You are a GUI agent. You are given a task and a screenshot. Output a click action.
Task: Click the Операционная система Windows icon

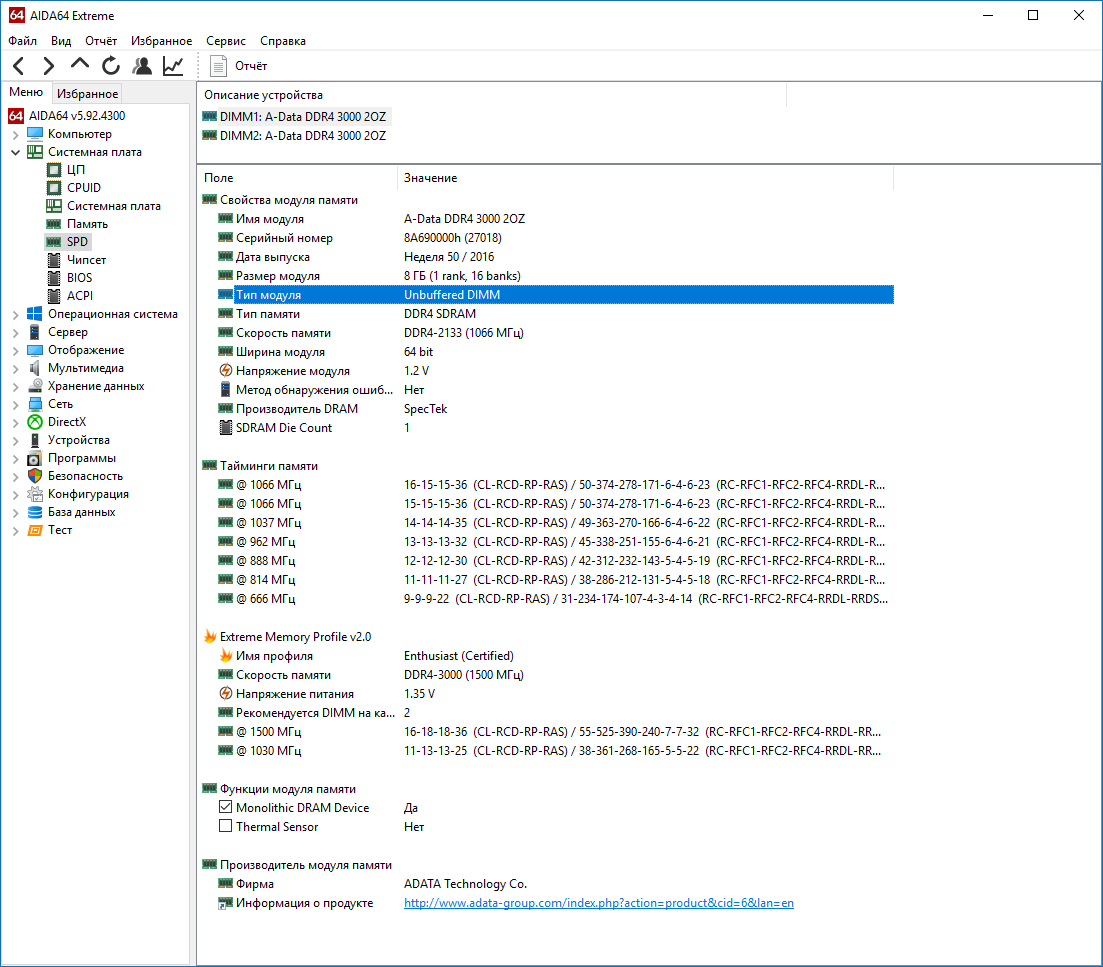[35, 314]
